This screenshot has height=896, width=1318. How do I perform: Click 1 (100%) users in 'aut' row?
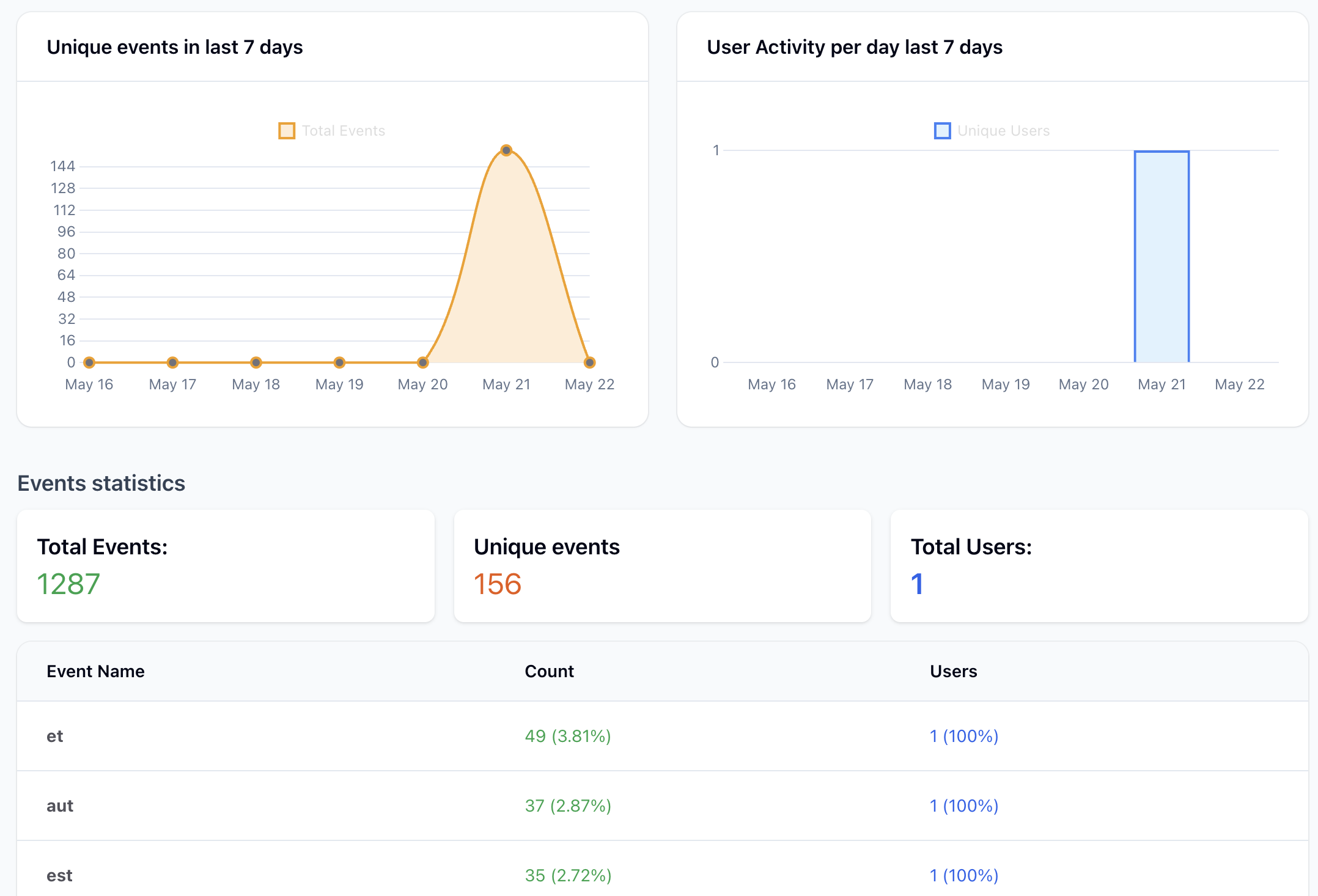coord(964,806)
